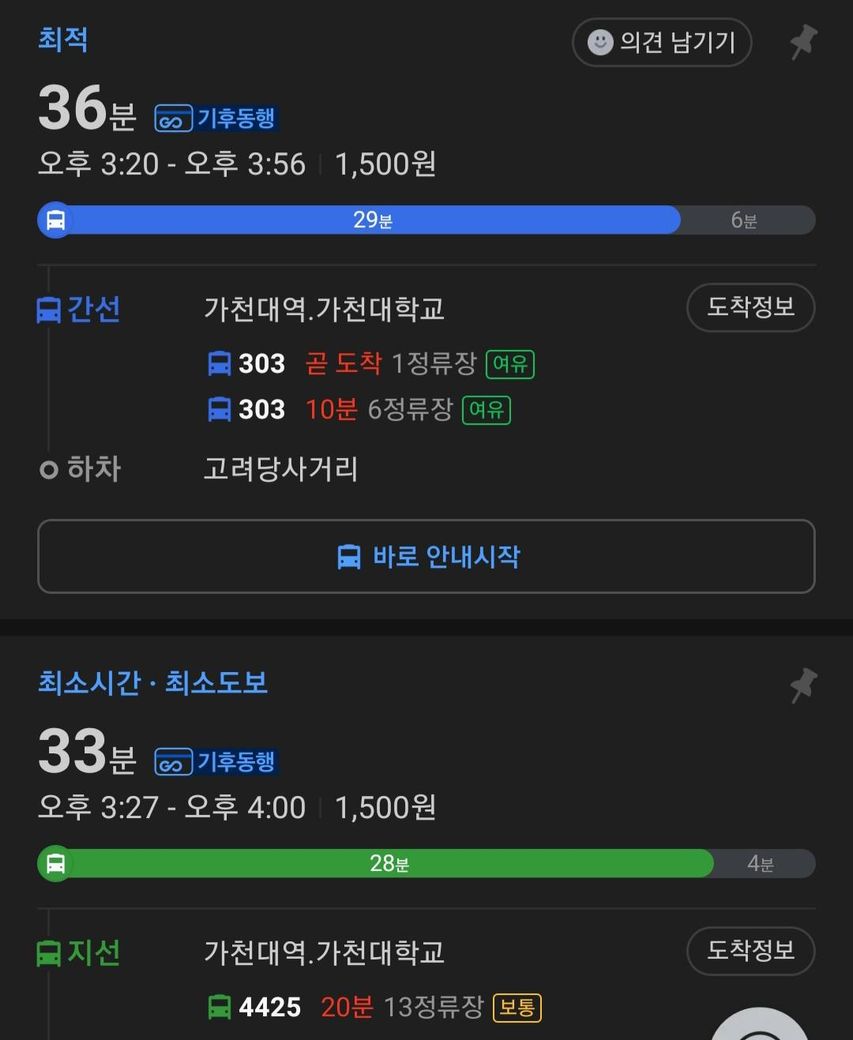Pin the 36-minute optimal route

tap(803, 42)
